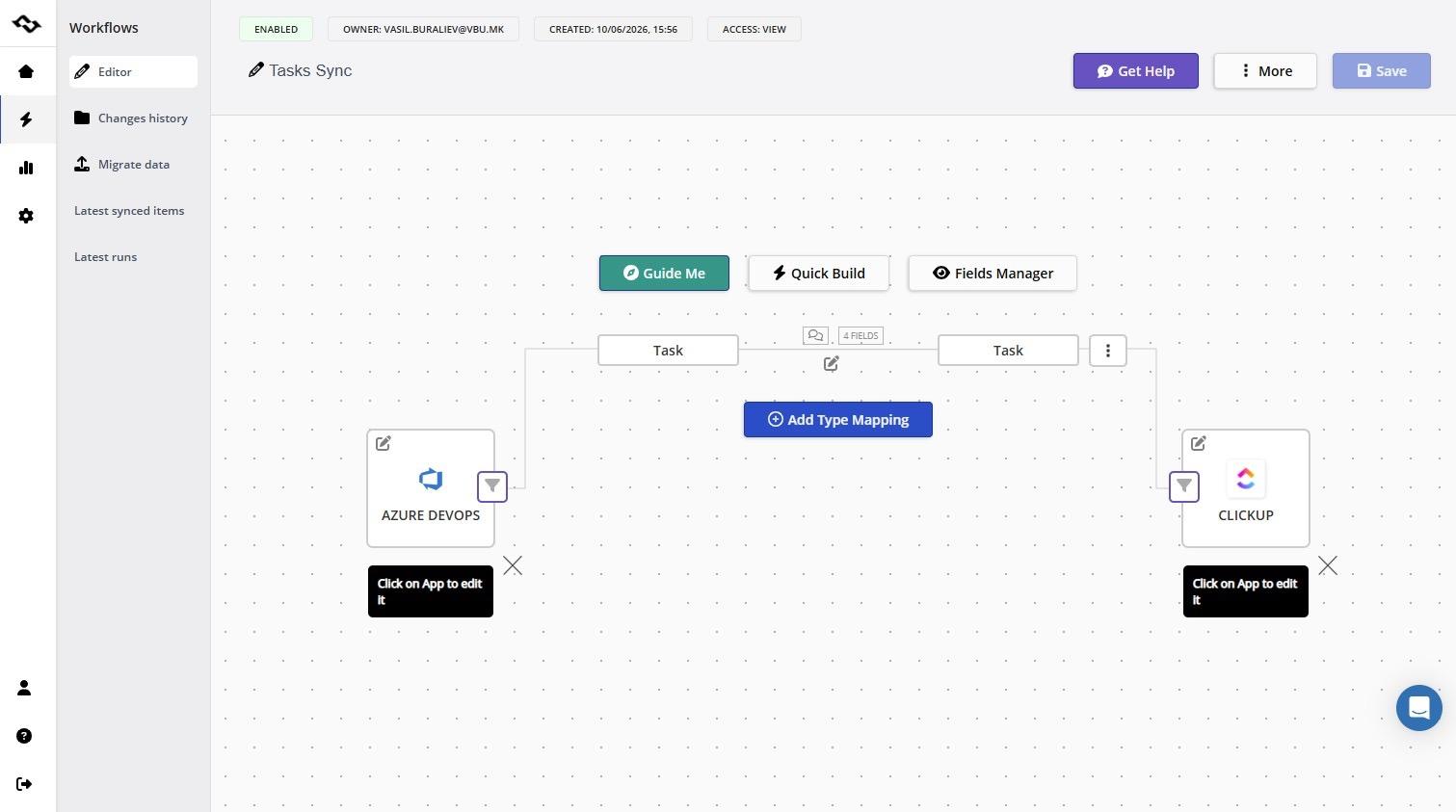The height and width of the screenshot is (812, 1456).
Task: Click the Workflows heading in the sidebar
Action: [x=104, y=28]
